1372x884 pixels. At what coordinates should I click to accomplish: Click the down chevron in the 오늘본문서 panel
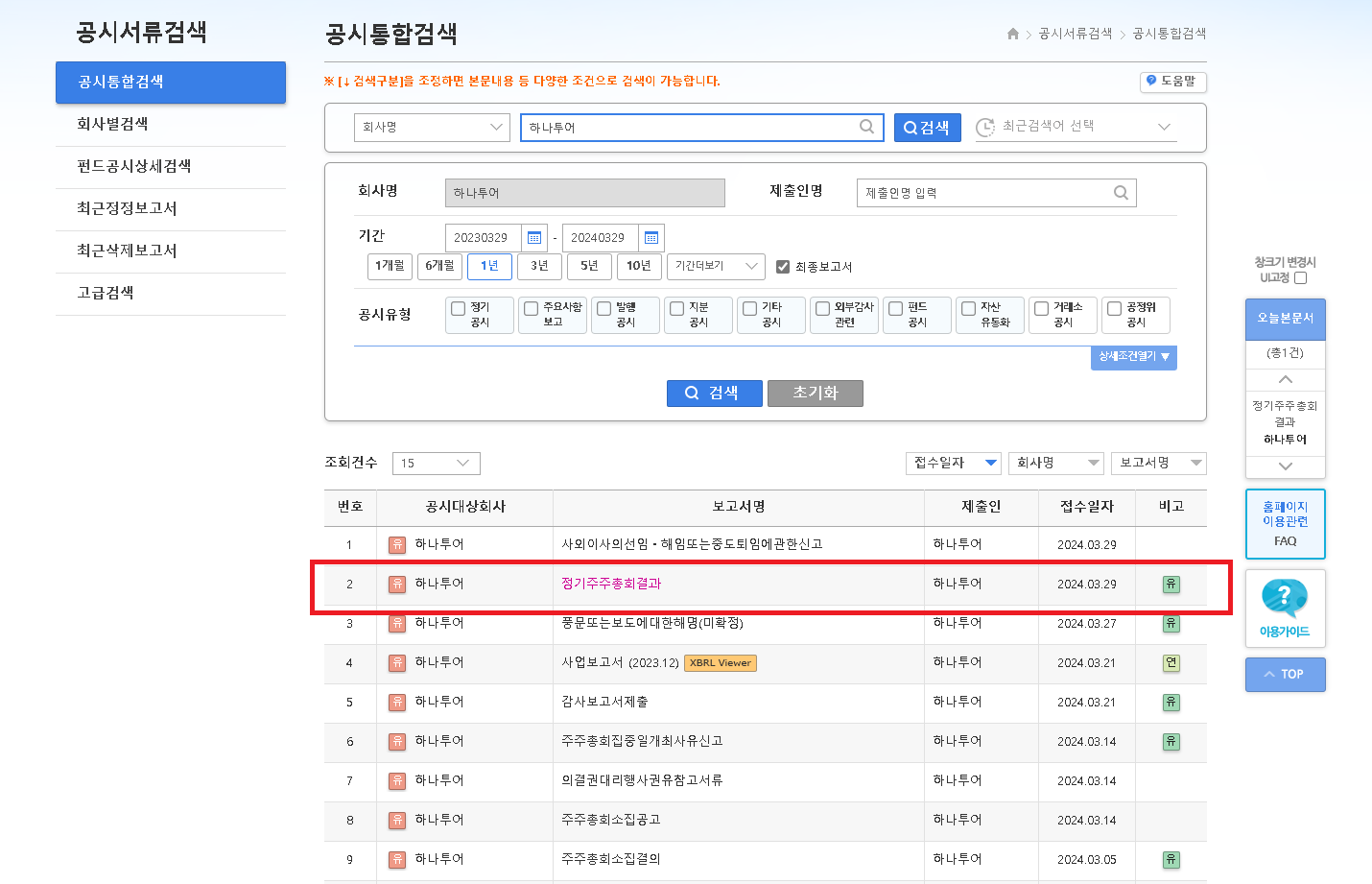click(x=1286, y=466)
